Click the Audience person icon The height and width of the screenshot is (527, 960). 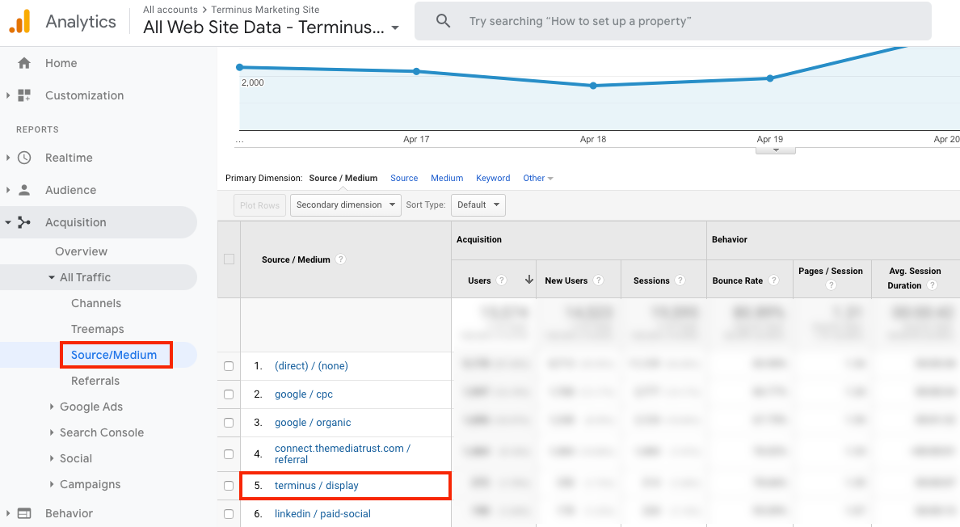click(x=24, y=190)
